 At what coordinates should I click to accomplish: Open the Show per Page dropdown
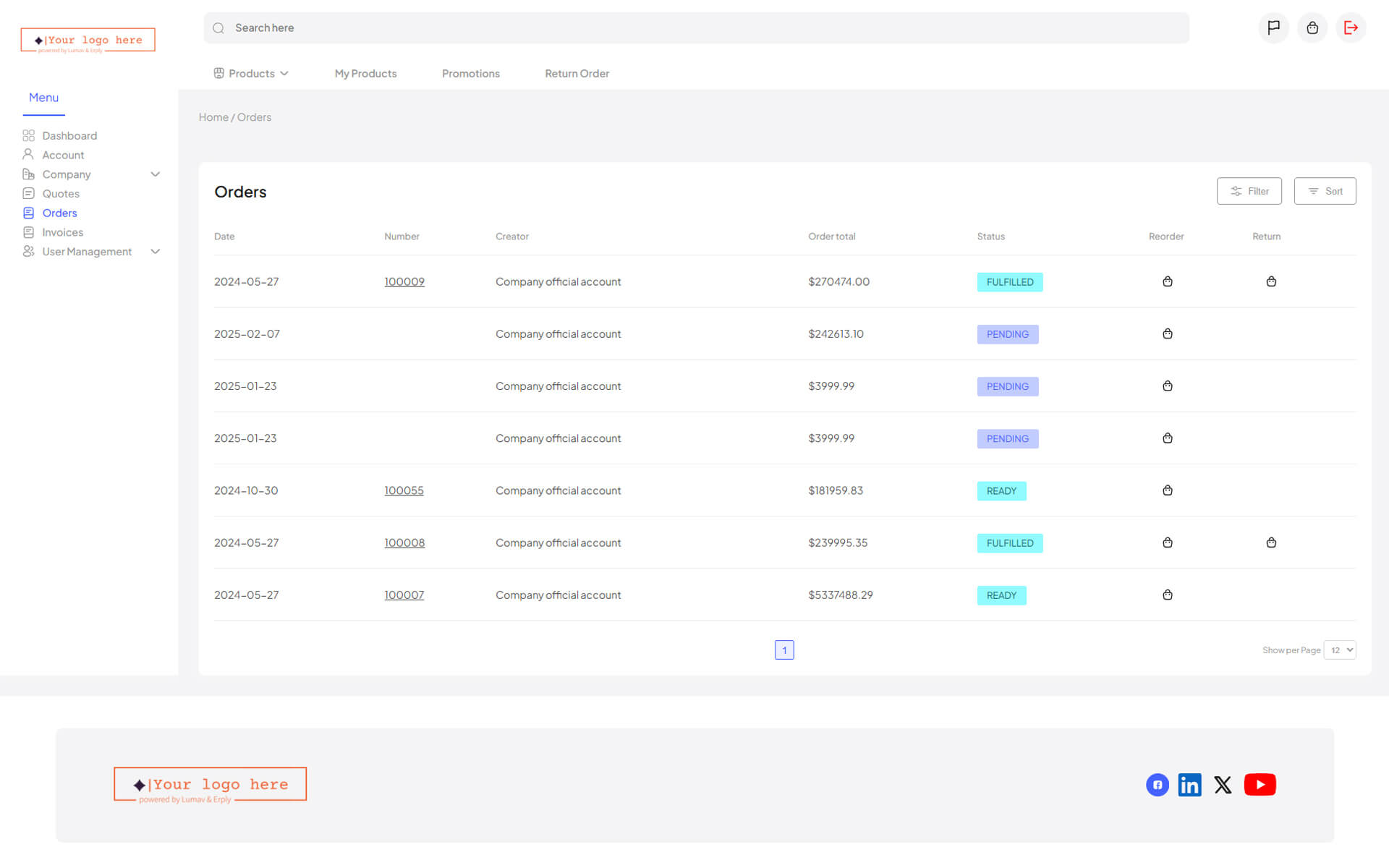click(1339, 650)
